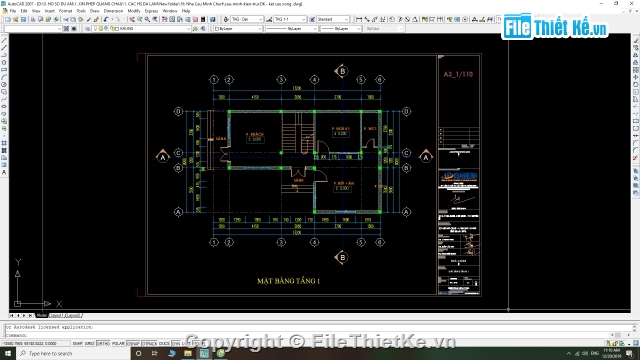Toggle SNAP mode in status bar
The width and height of the screenshot is (640, 360).
(77, 344)
